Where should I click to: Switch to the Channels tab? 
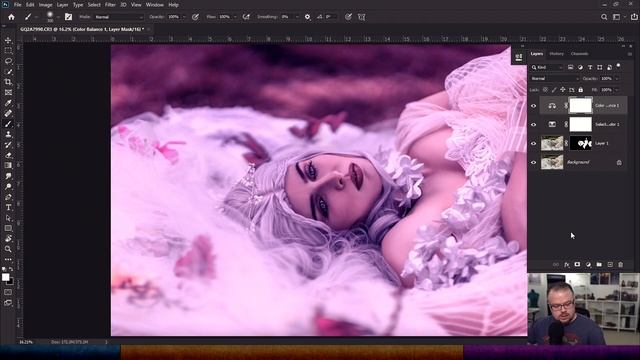tap(579, 54)
